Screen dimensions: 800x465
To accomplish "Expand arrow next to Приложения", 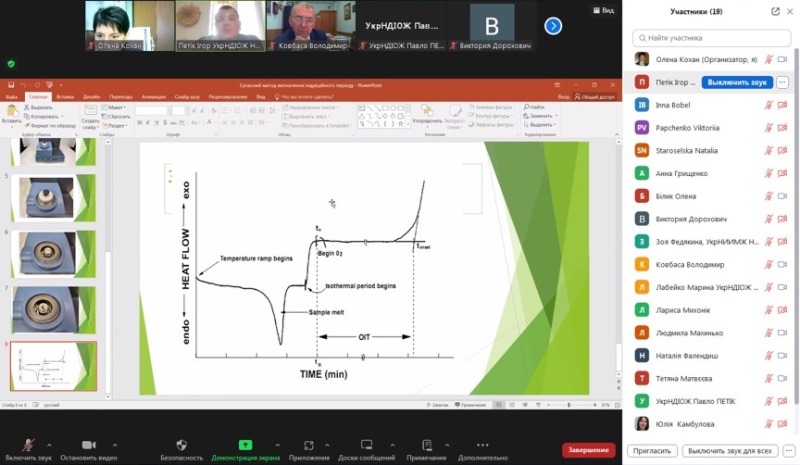I will click(x=327, y=445).
